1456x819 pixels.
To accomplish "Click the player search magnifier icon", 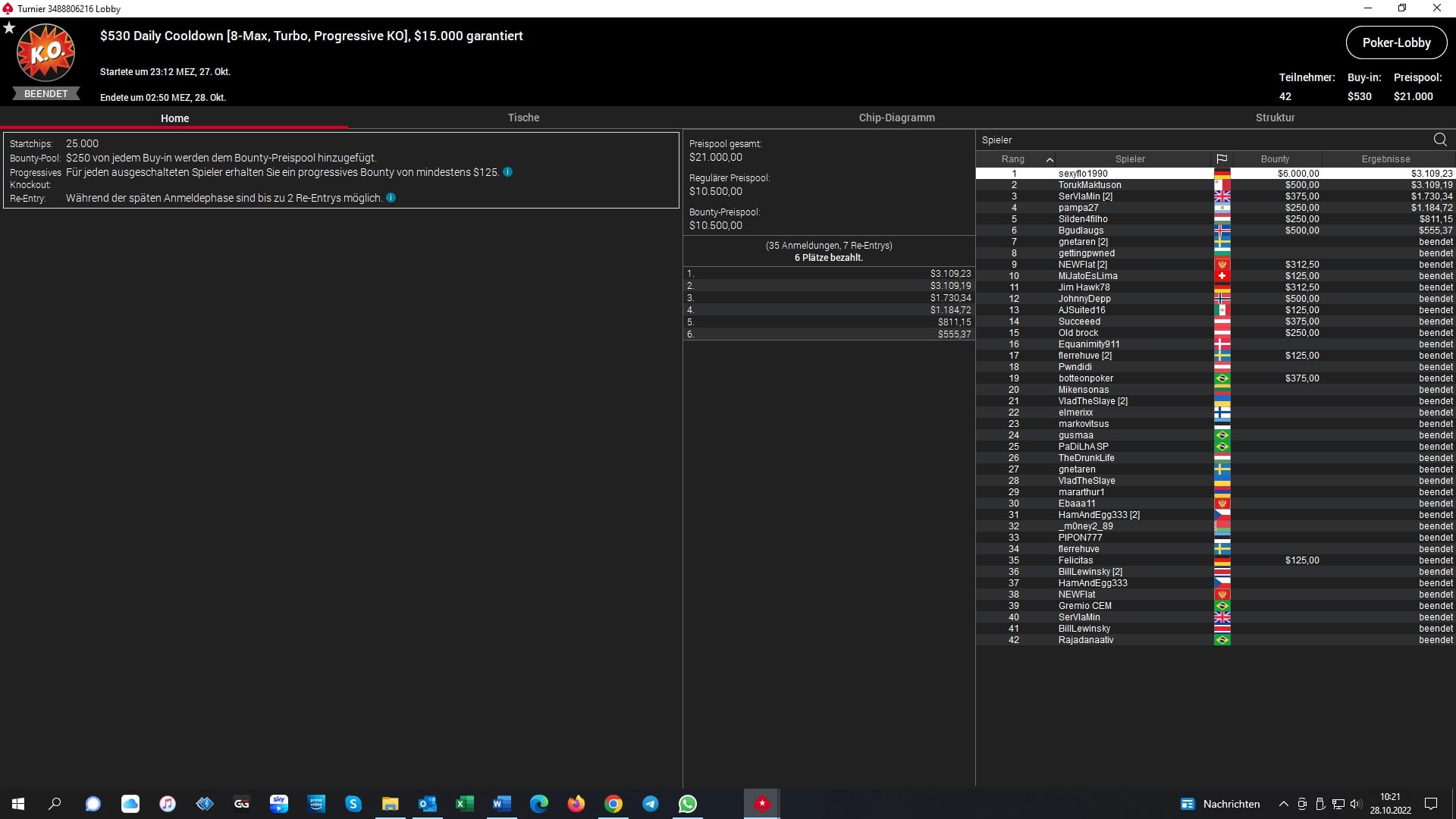I will (1440, 140).
